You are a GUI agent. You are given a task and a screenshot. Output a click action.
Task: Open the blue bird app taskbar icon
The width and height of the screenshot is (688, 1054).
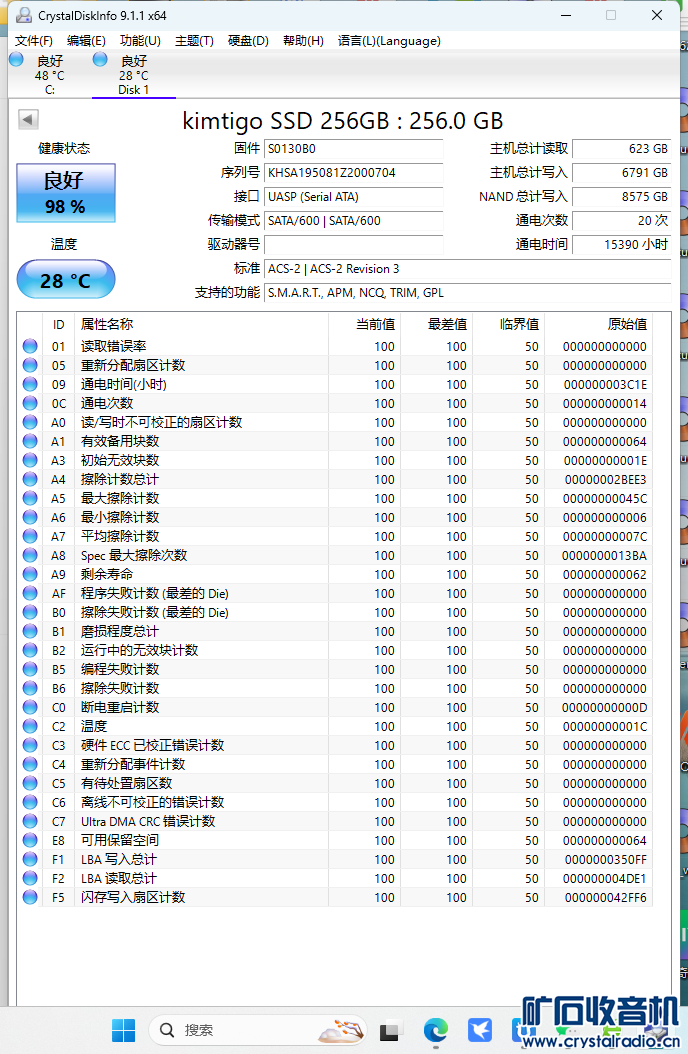[480, 1030]
